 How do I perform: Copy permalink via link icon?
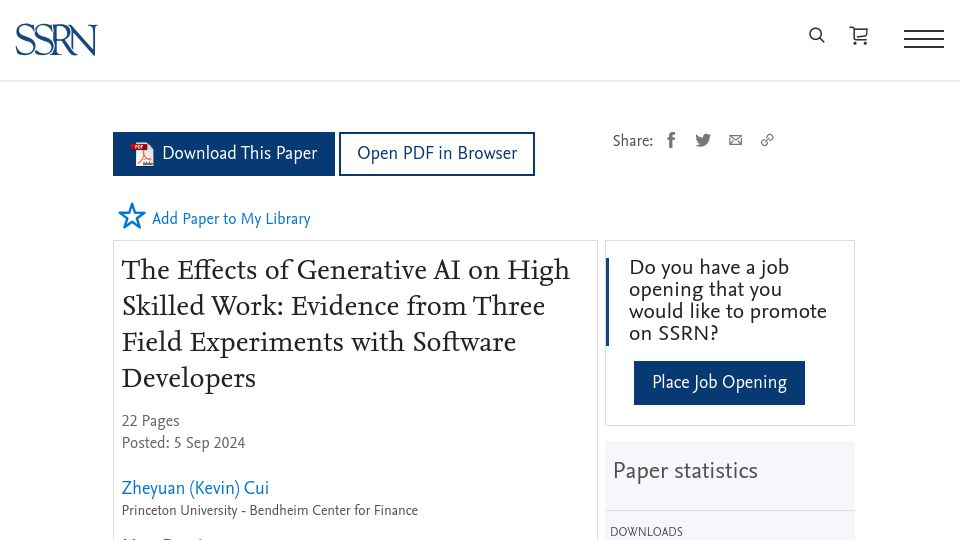[x=767, y=140]
